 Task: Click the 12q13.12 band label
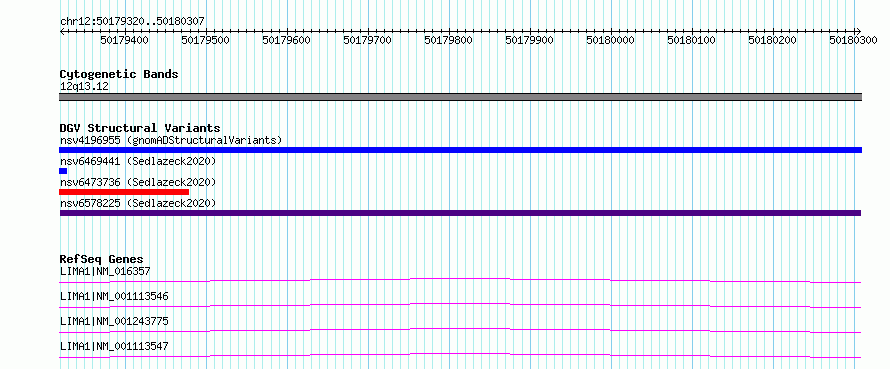point(84,87)
